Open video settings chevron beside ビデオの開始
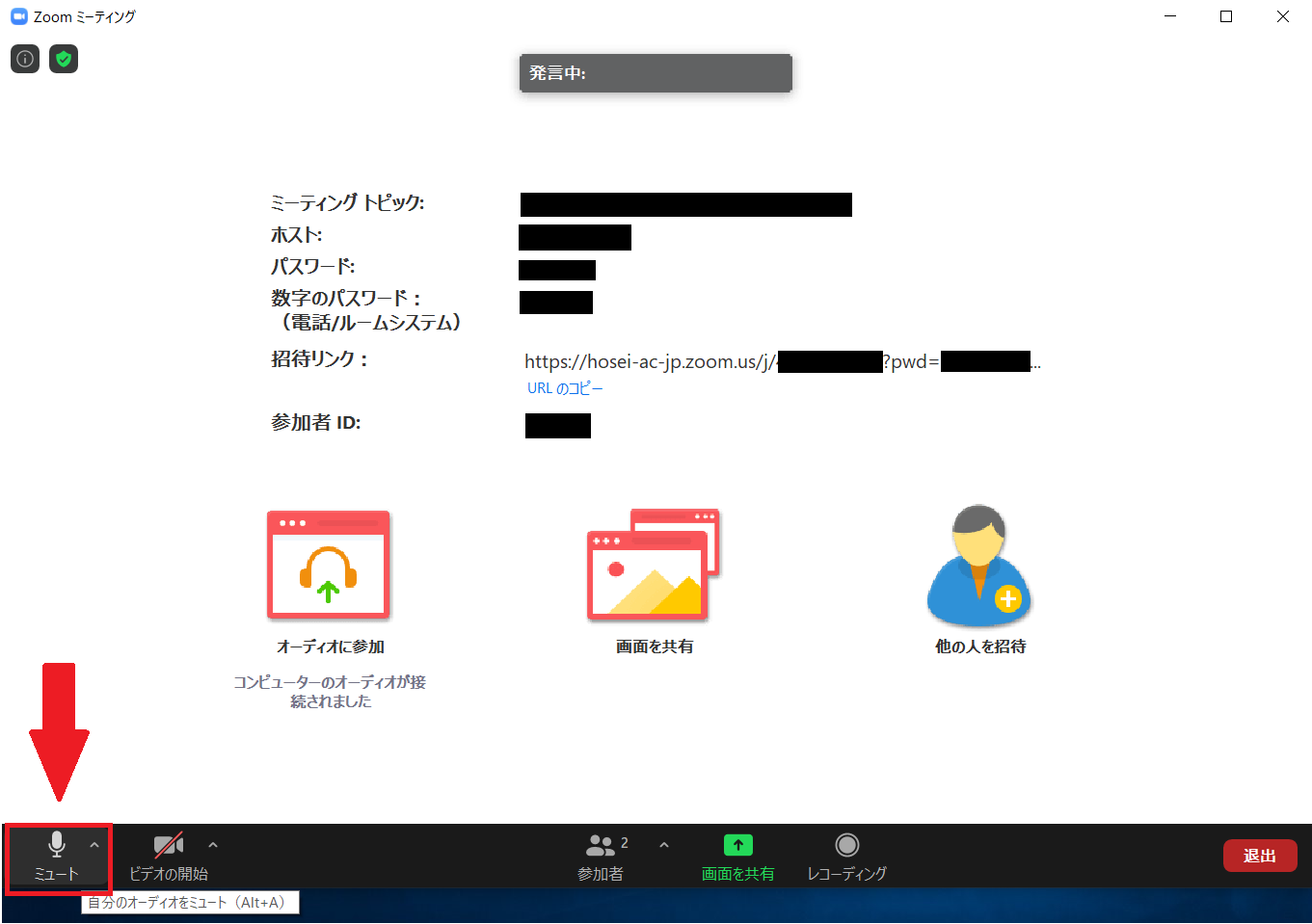Image resolution: width=1312 pixels, height=924 pixels. (213, 845)
